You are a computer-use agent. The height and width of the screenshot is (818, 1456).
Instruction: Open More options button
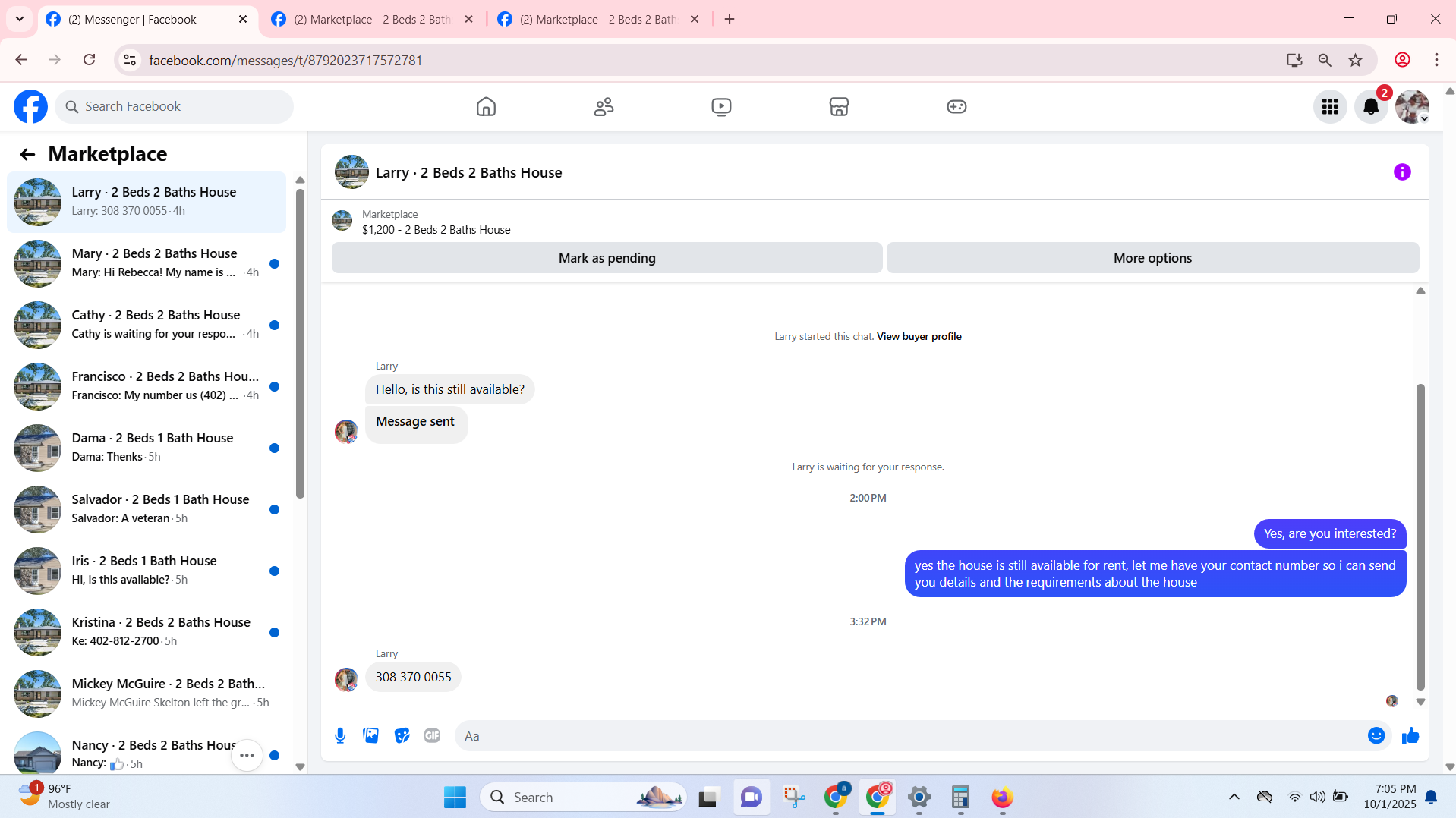[x=1152, y=258]
